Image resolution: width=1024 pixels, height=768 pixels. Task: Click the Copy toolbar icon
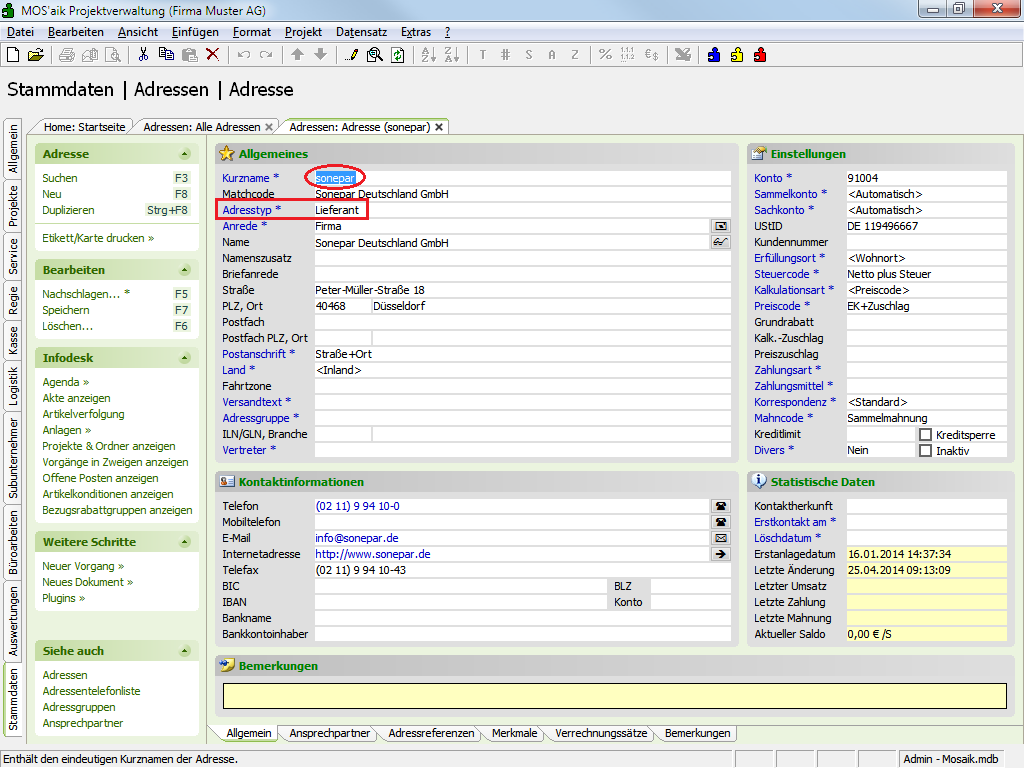(166, 55)
